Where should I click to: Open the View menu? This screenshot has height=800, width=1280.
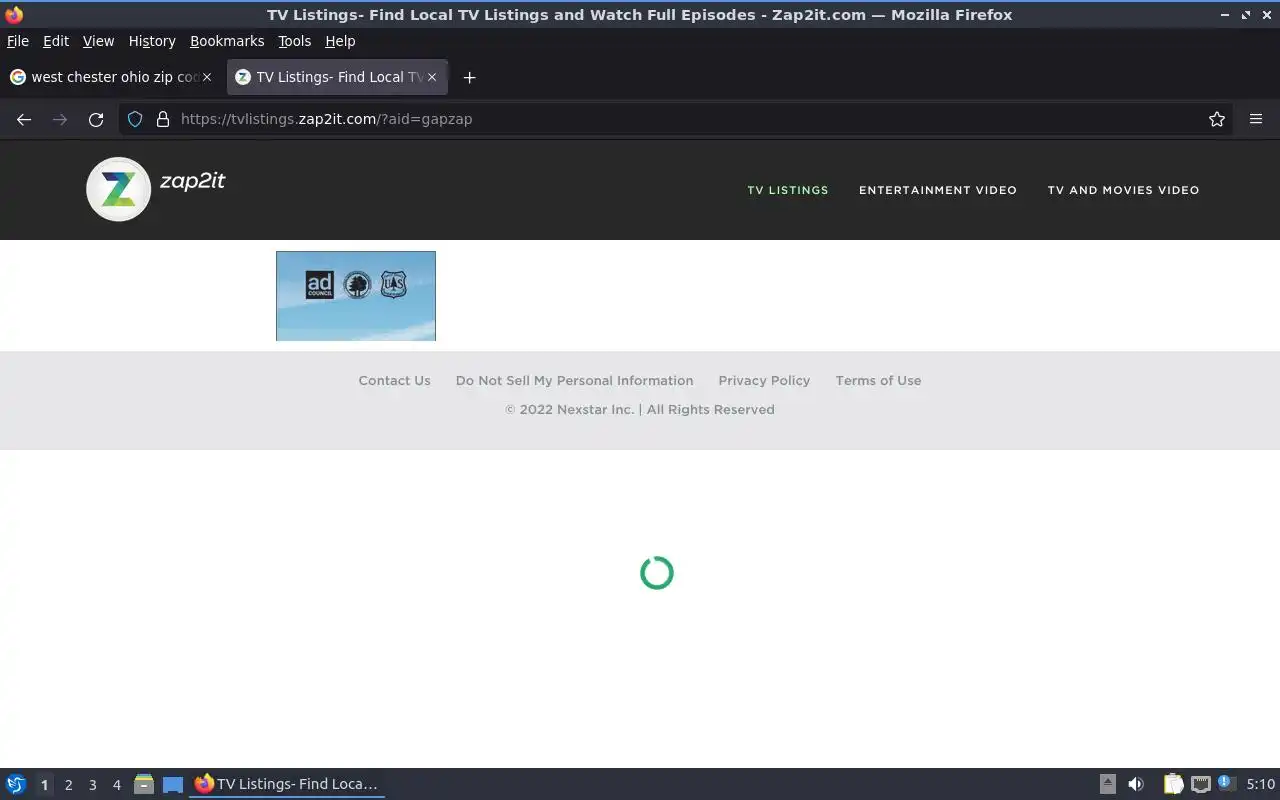point(98,41)
